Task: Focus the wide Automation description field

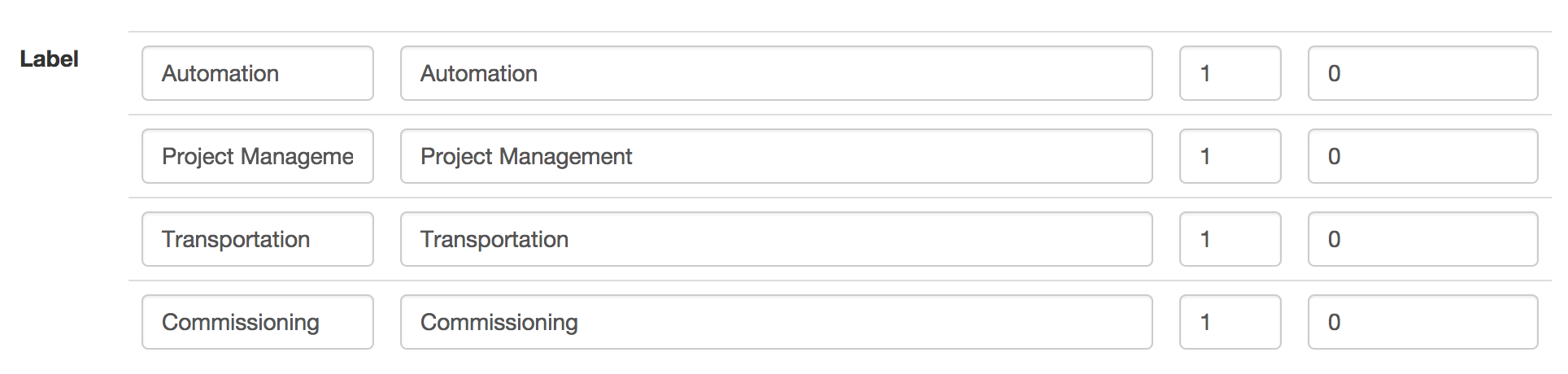Action: pyautogui.click(x=777, y=73)
